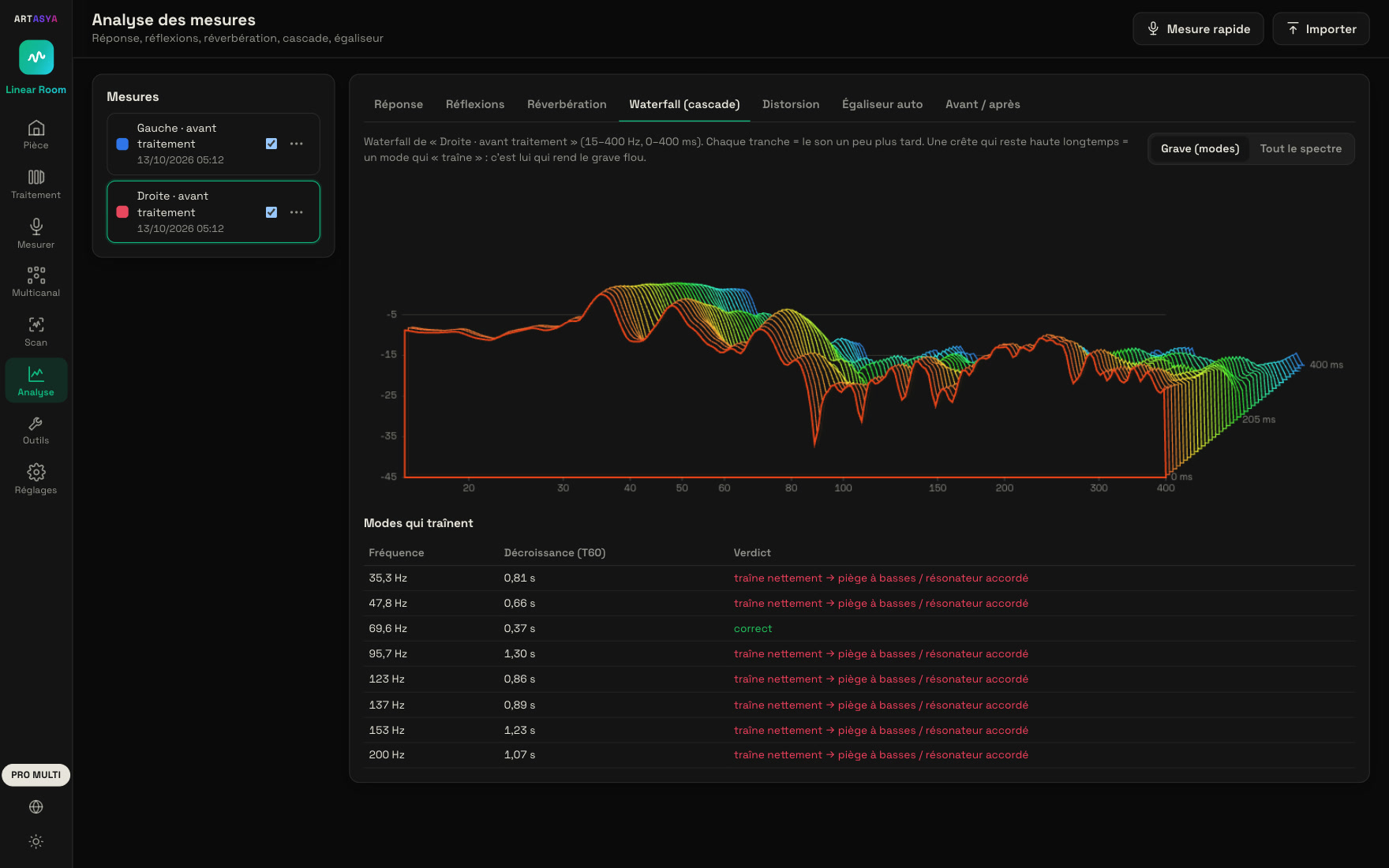Open the Mesurer microphone section
Viewport: 1389px width, 868px height.
(x=36, y=234)
